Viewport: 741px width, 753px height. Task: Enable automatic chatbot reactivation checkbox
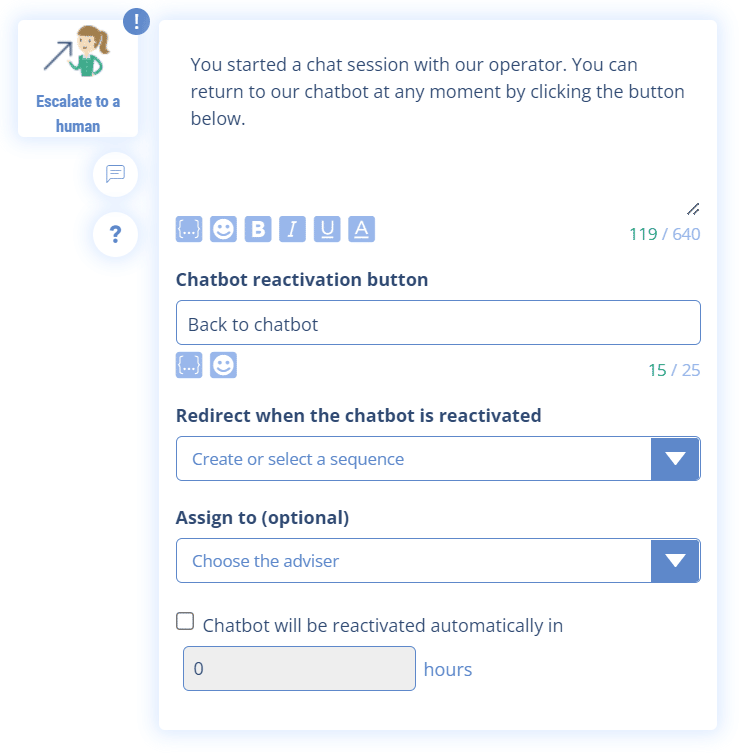coord(185,622)
